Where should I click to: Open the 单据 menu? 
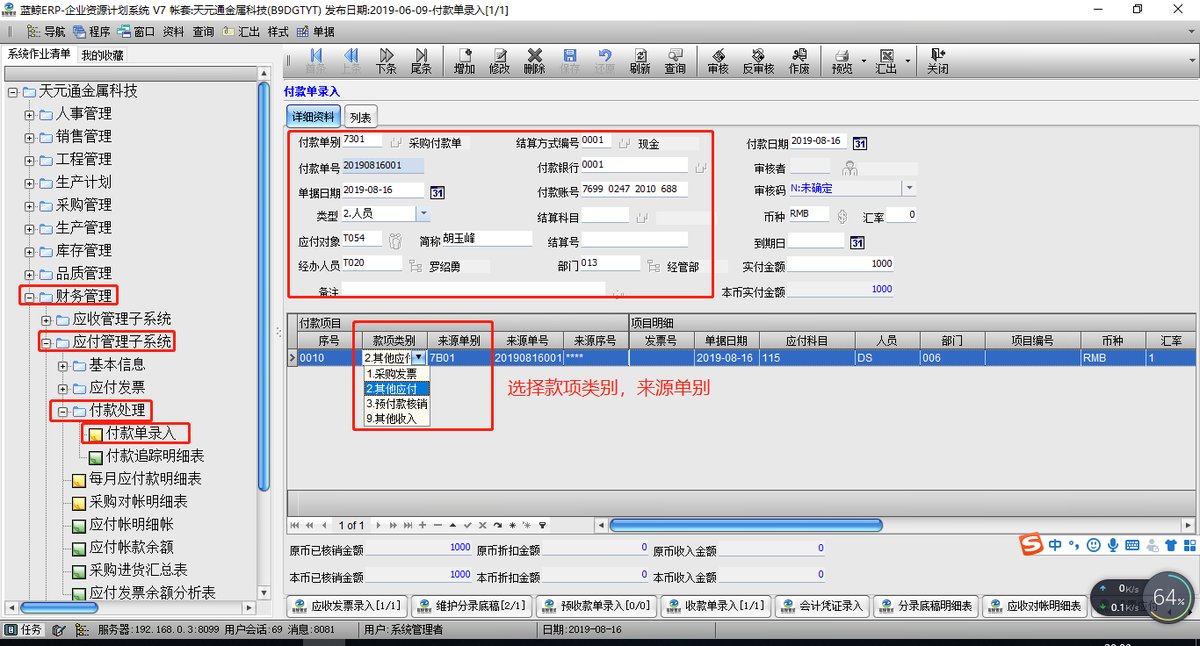tap(317, 31)
